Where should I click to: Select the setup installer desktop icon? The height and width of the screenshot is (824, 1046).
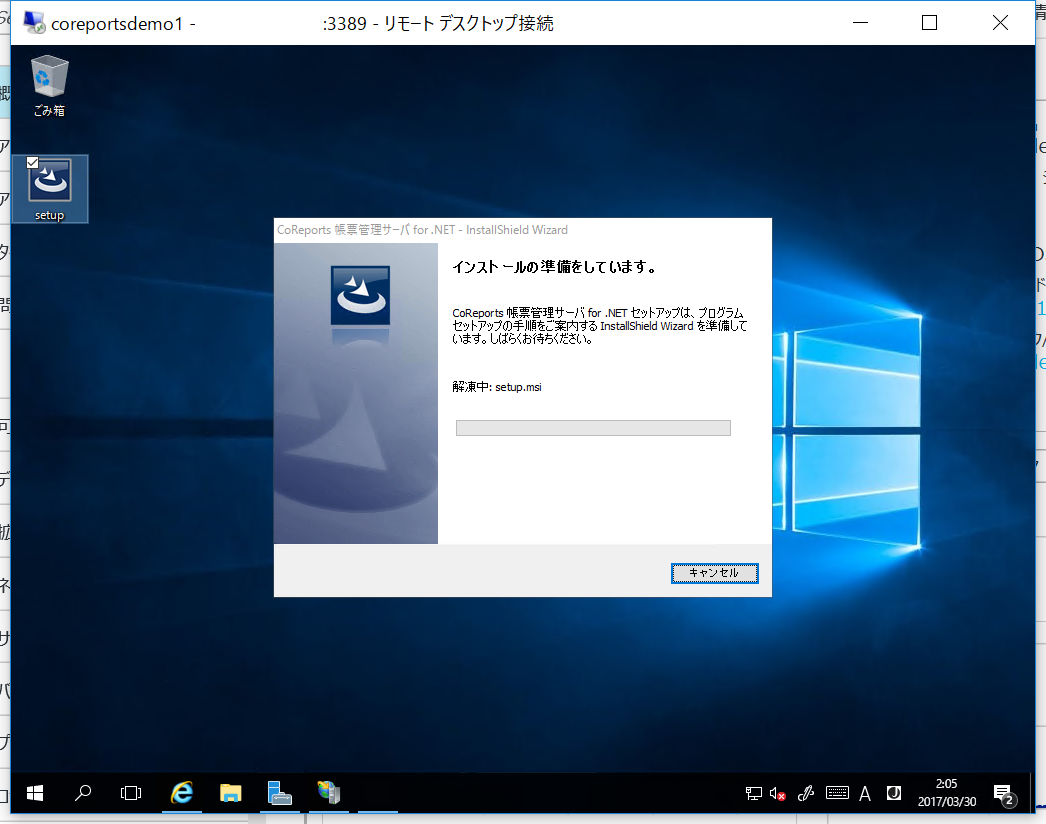coord(49,189)
